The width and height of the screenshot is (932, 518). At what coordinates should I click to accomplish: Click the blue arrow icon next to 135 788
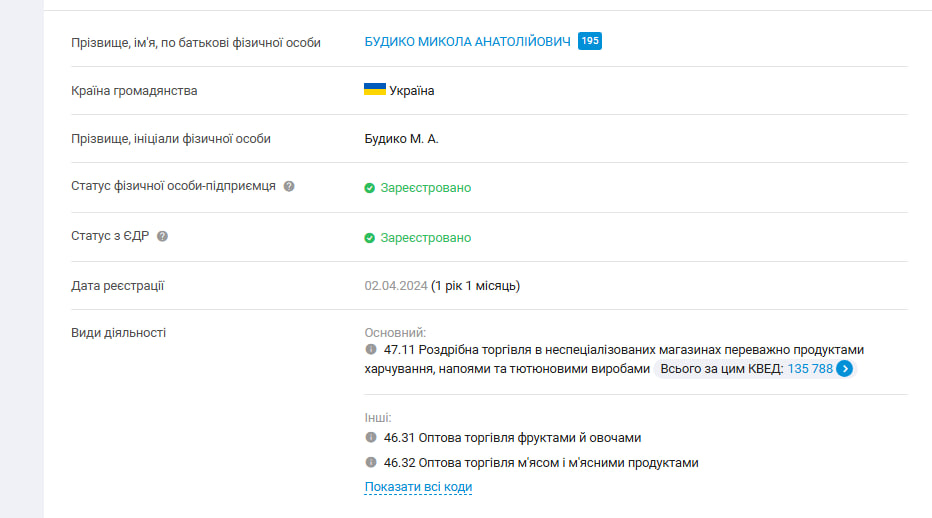(845, 369)
